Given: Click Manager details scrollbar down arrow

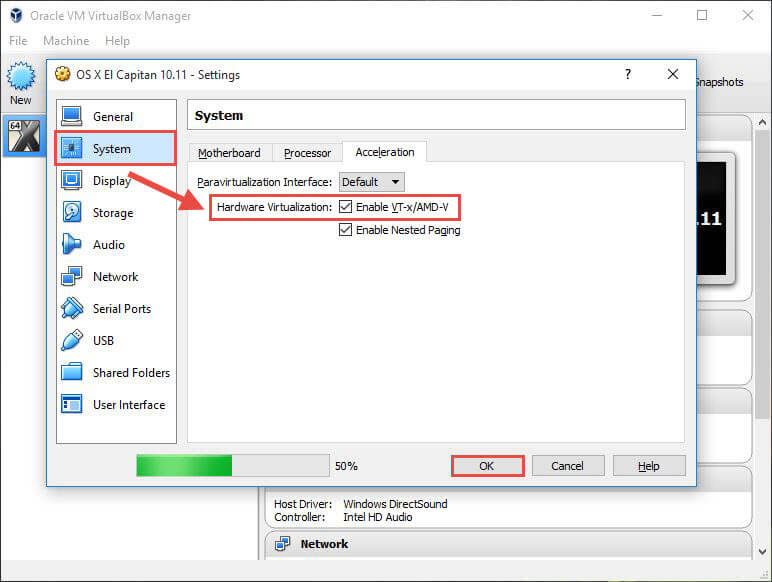Looking at the screenshot, I should [x=762, y=551].
